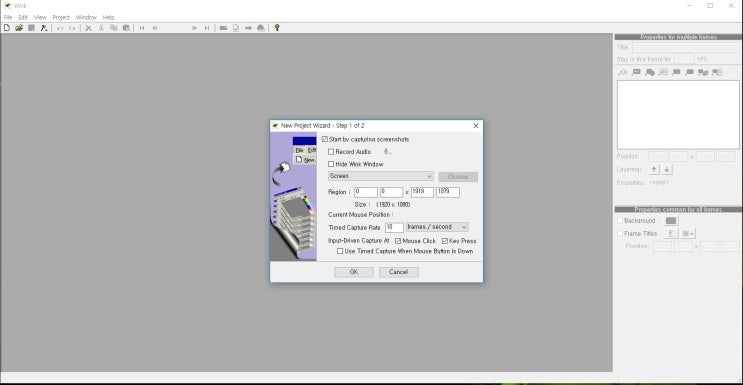
Task: Go to last frame toolbar icon
Action: coord(207,28)
